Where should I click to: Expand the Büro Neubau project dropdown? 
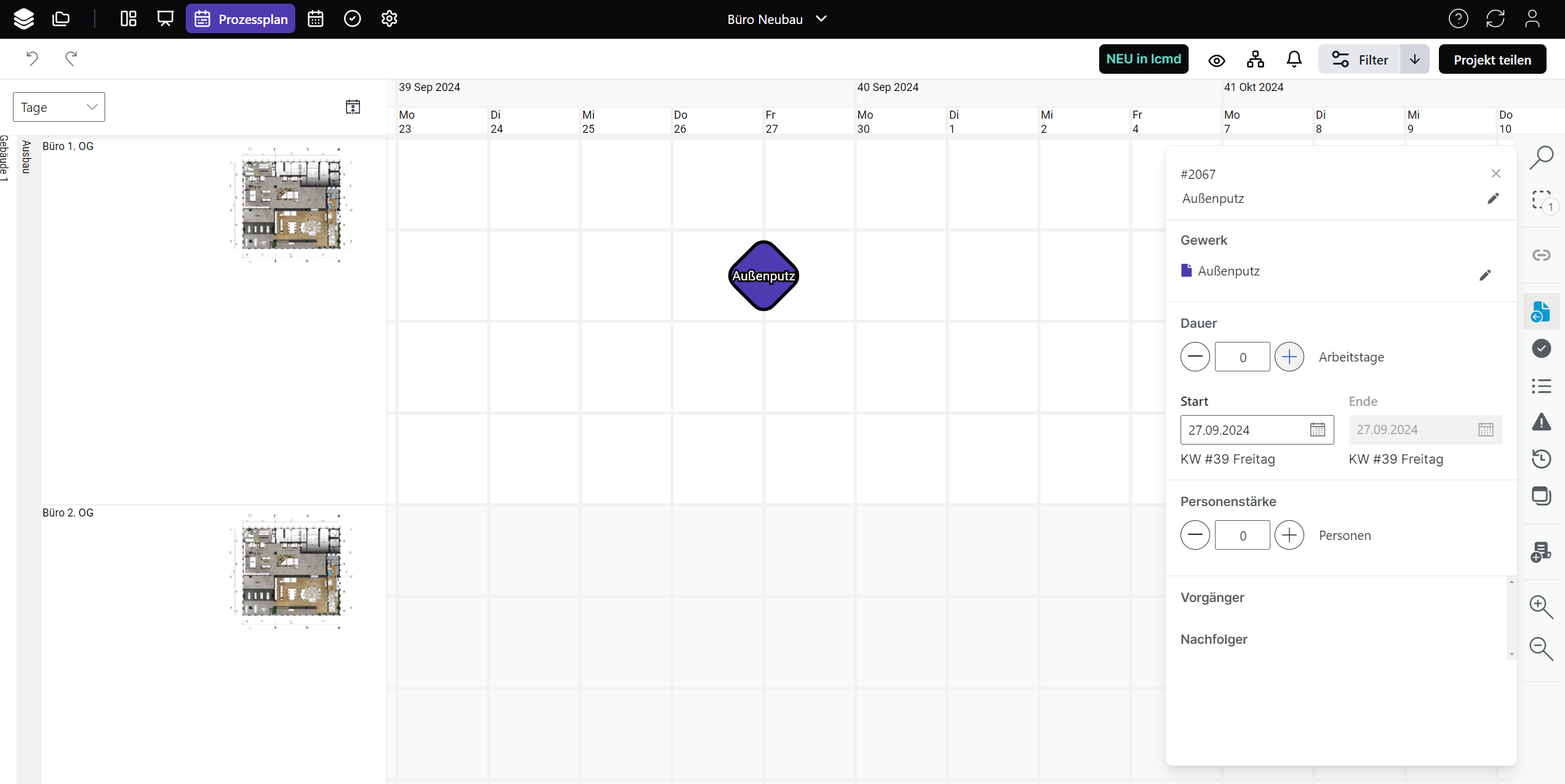[776, 19]
